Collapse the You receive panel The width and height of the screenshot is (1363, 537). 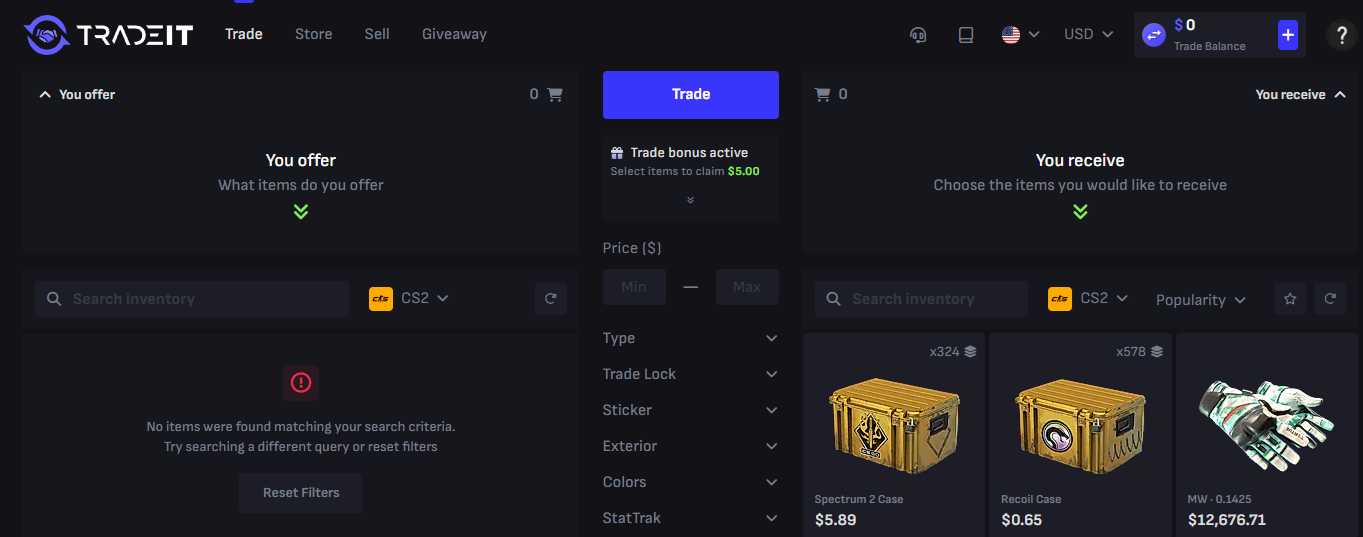tap(1340, 95)
